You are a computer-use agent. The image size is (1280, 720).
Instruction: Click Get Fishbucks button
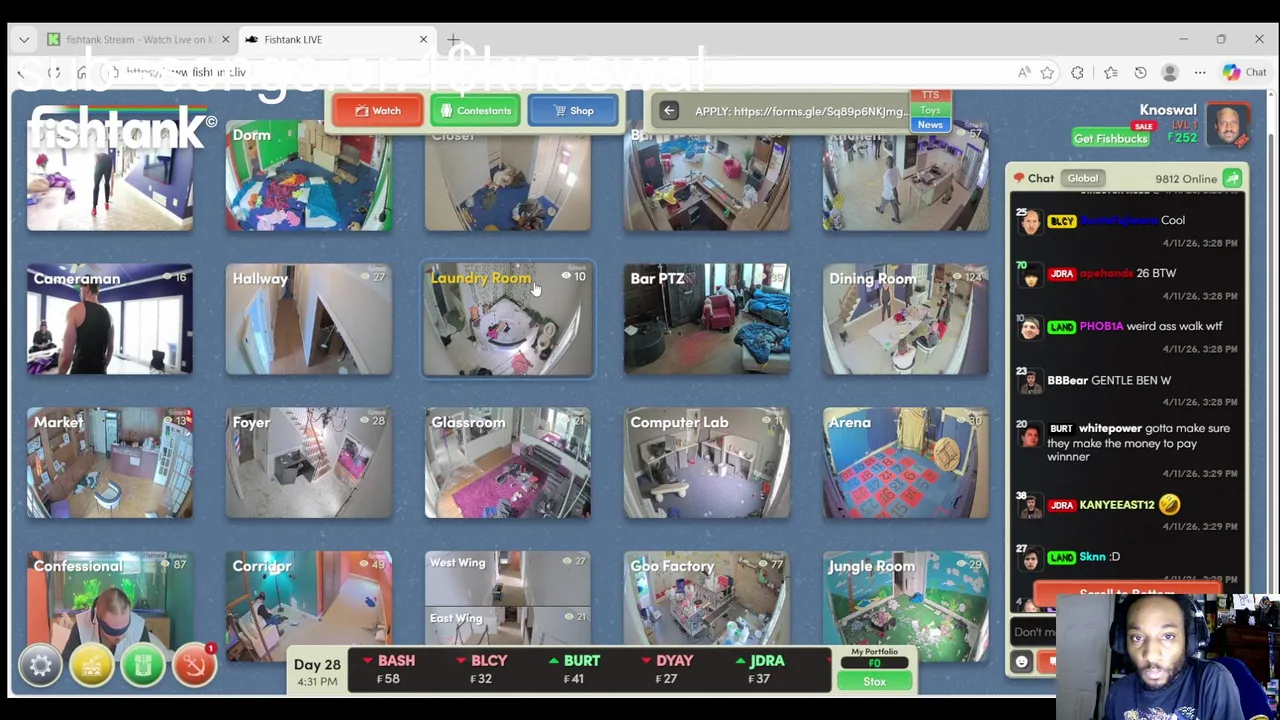[1110, 139]
